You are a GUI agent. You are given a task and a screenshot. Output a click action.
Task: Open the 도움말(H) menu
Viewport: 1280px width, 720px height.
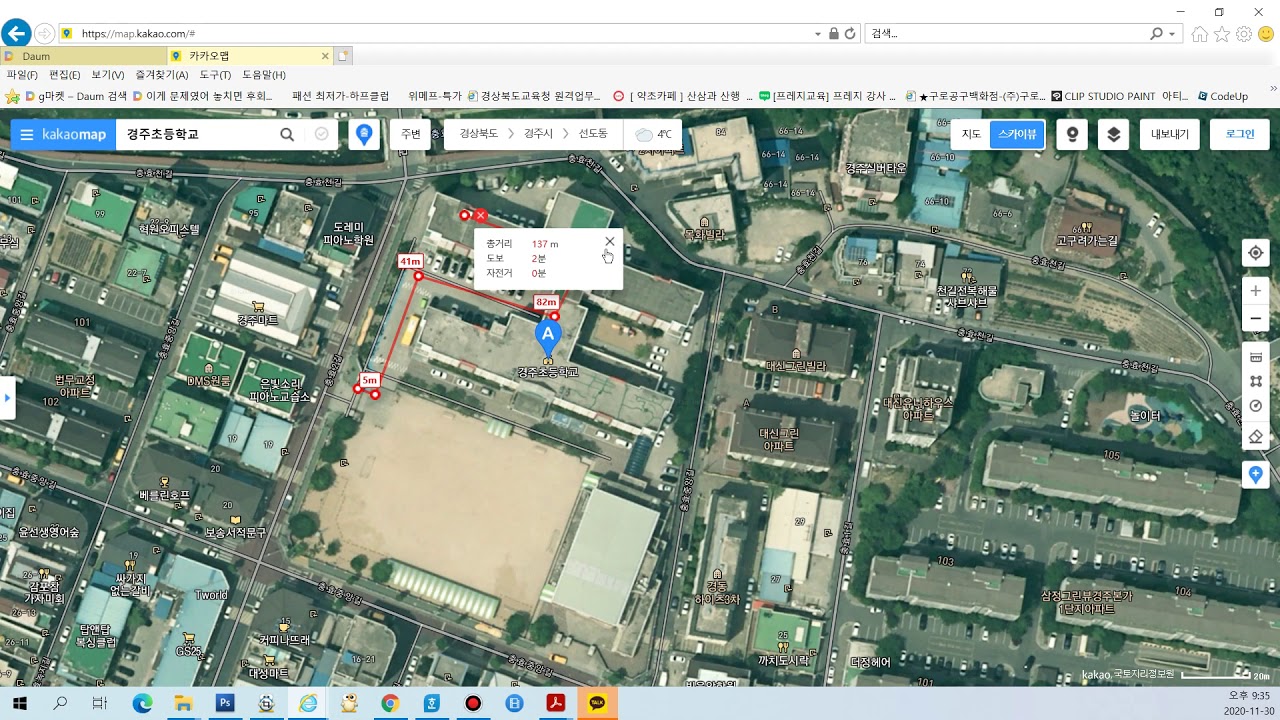(x=264, y=75)
